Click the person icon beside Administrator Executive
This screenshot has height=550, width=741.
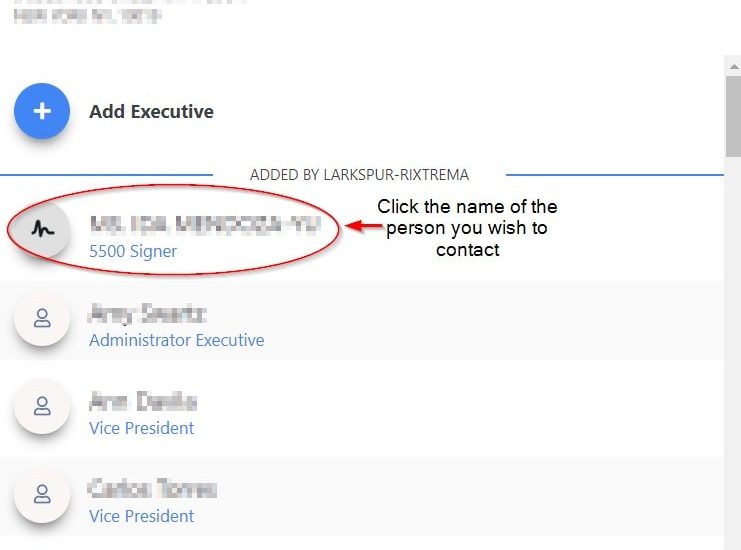(x=42, y=318)
